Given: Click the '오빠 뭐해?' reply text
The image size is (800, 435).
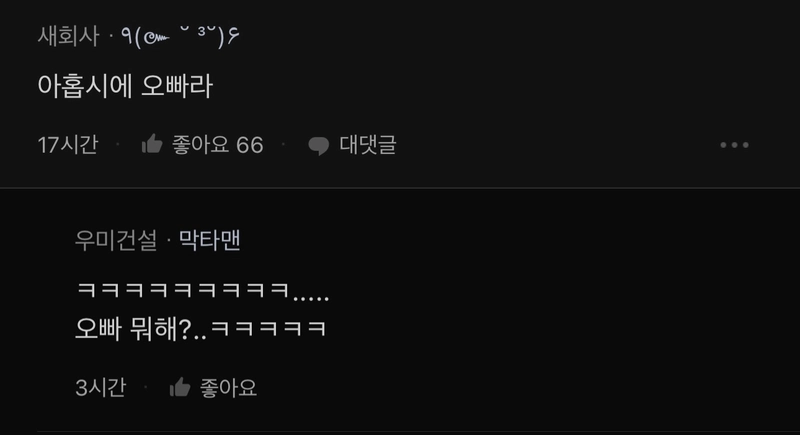Looking at the screenshot, I should click(x=133, y=329).
